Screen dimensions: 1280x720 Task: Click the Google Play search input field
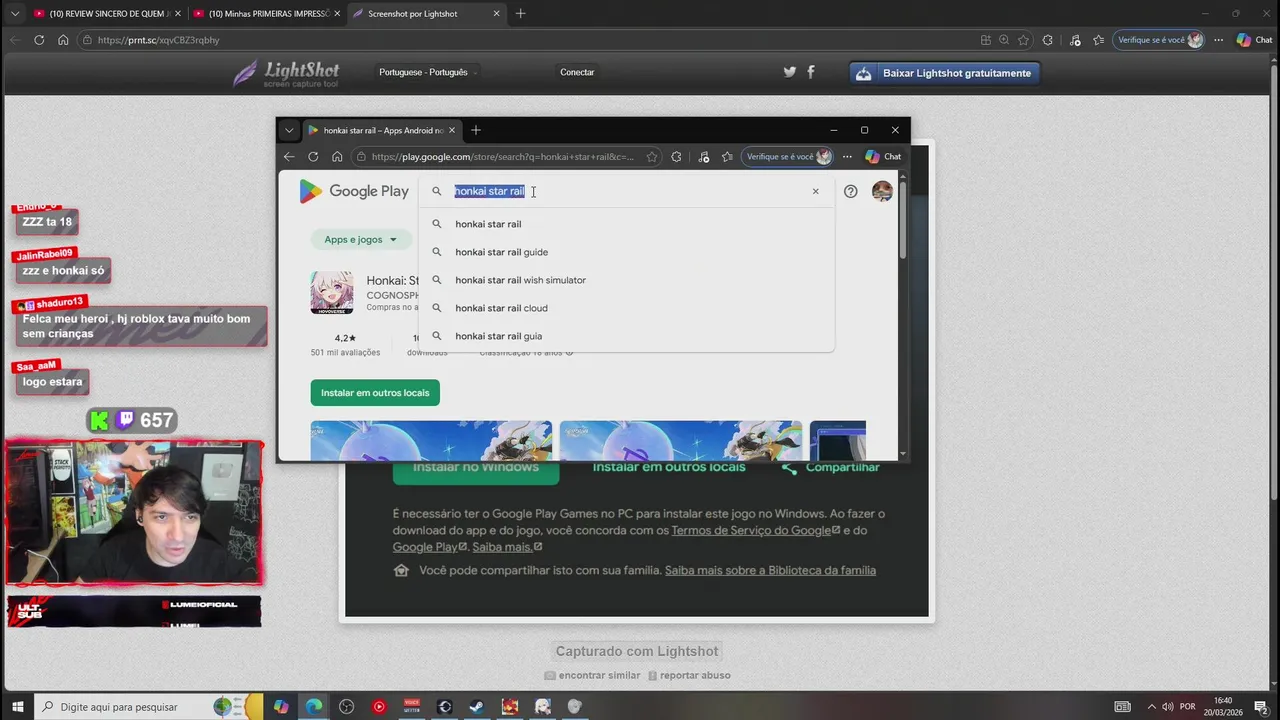click(626, 191)
